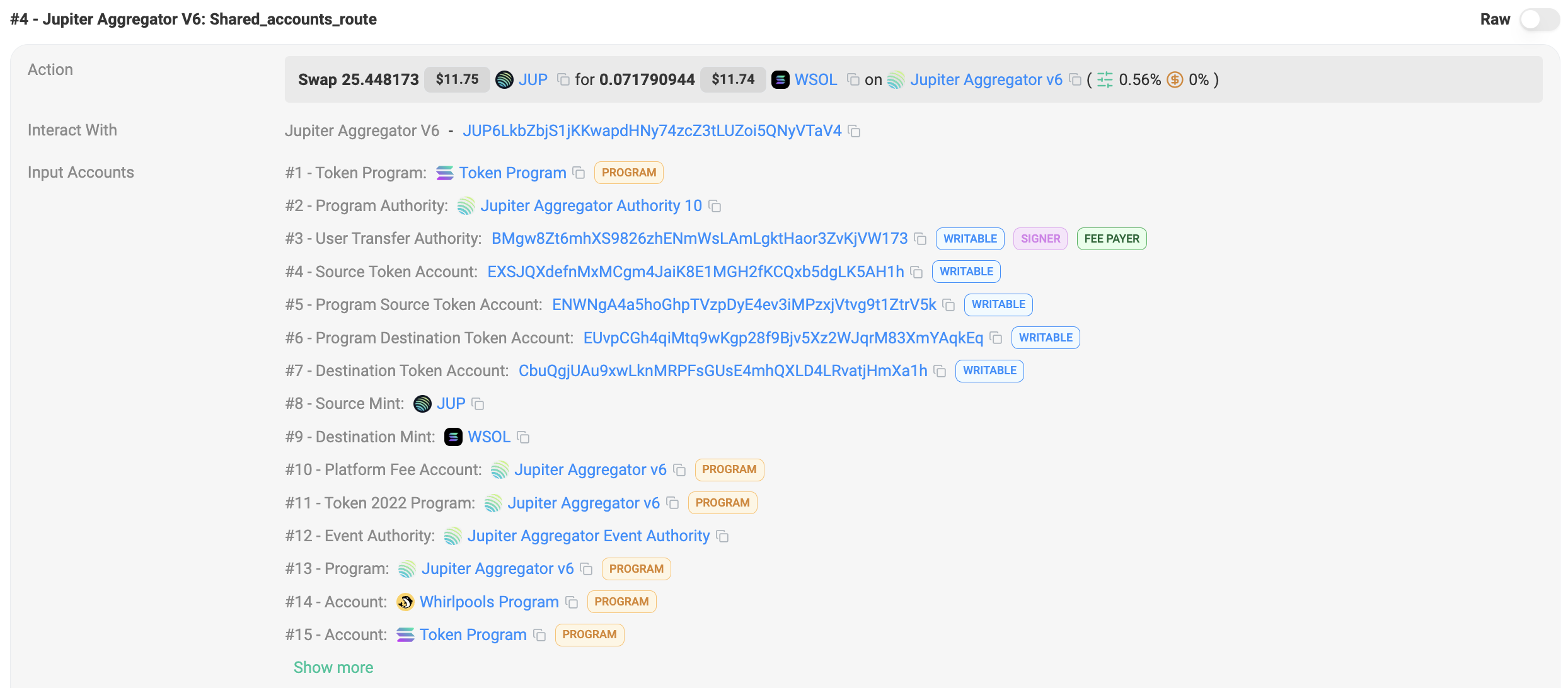Click the WSOL icon next to Destination Mint
The image size is (1568, 688).
tap(453, 437)
